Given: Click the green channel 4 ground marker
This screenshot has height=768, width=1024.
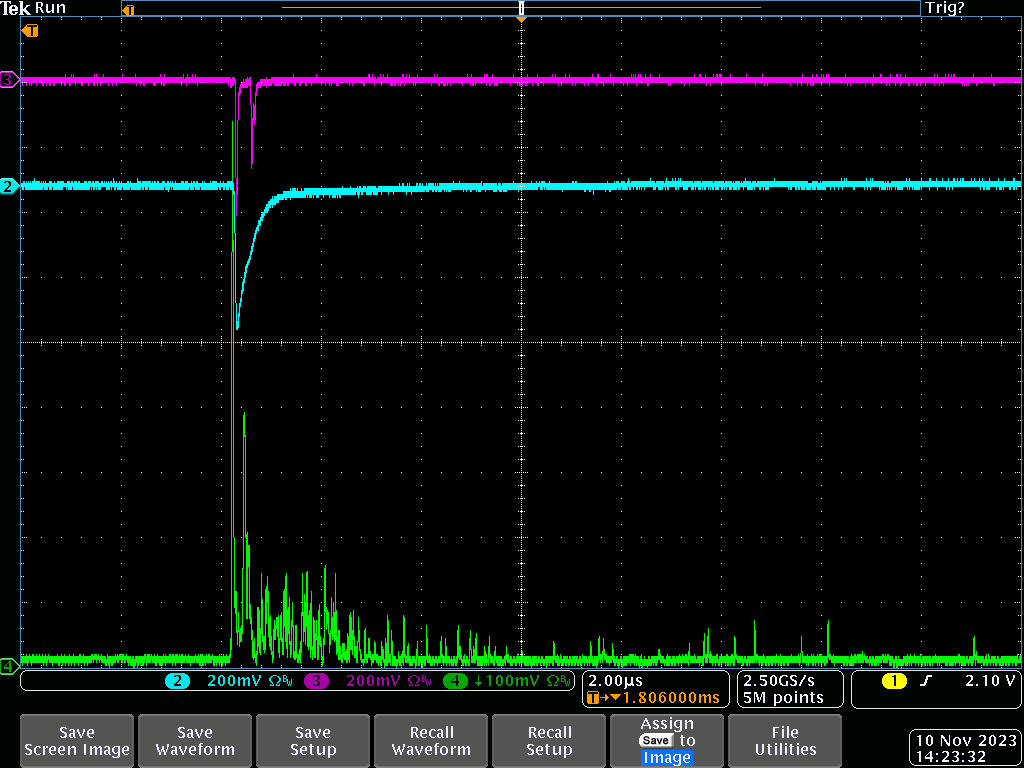Looking at the screenshot, I should tap(9, 665).
